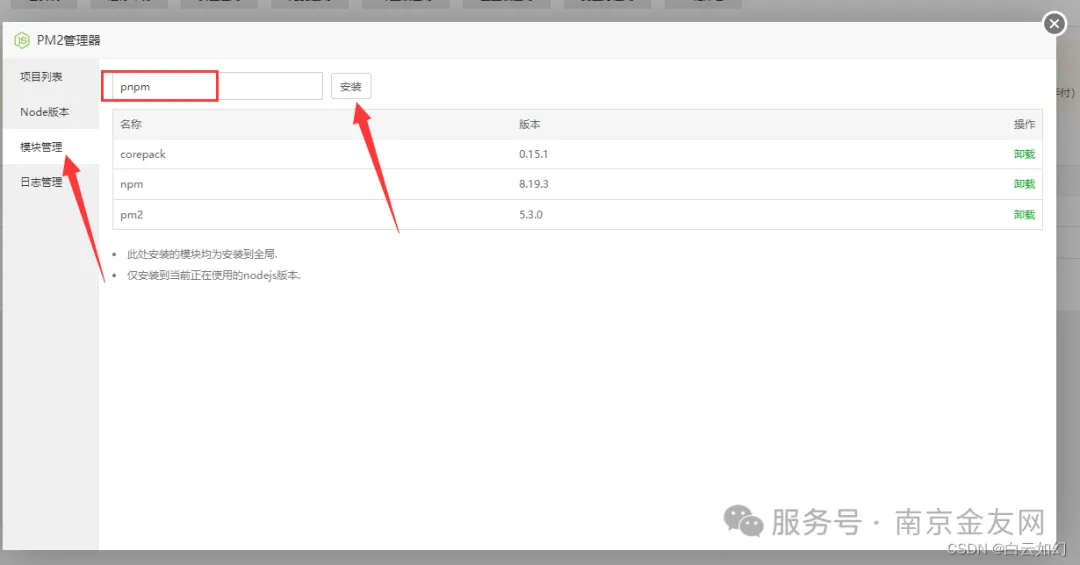The image size is (1080, 565).
Task: Uninstall the corepack module
Action: 1024,154
